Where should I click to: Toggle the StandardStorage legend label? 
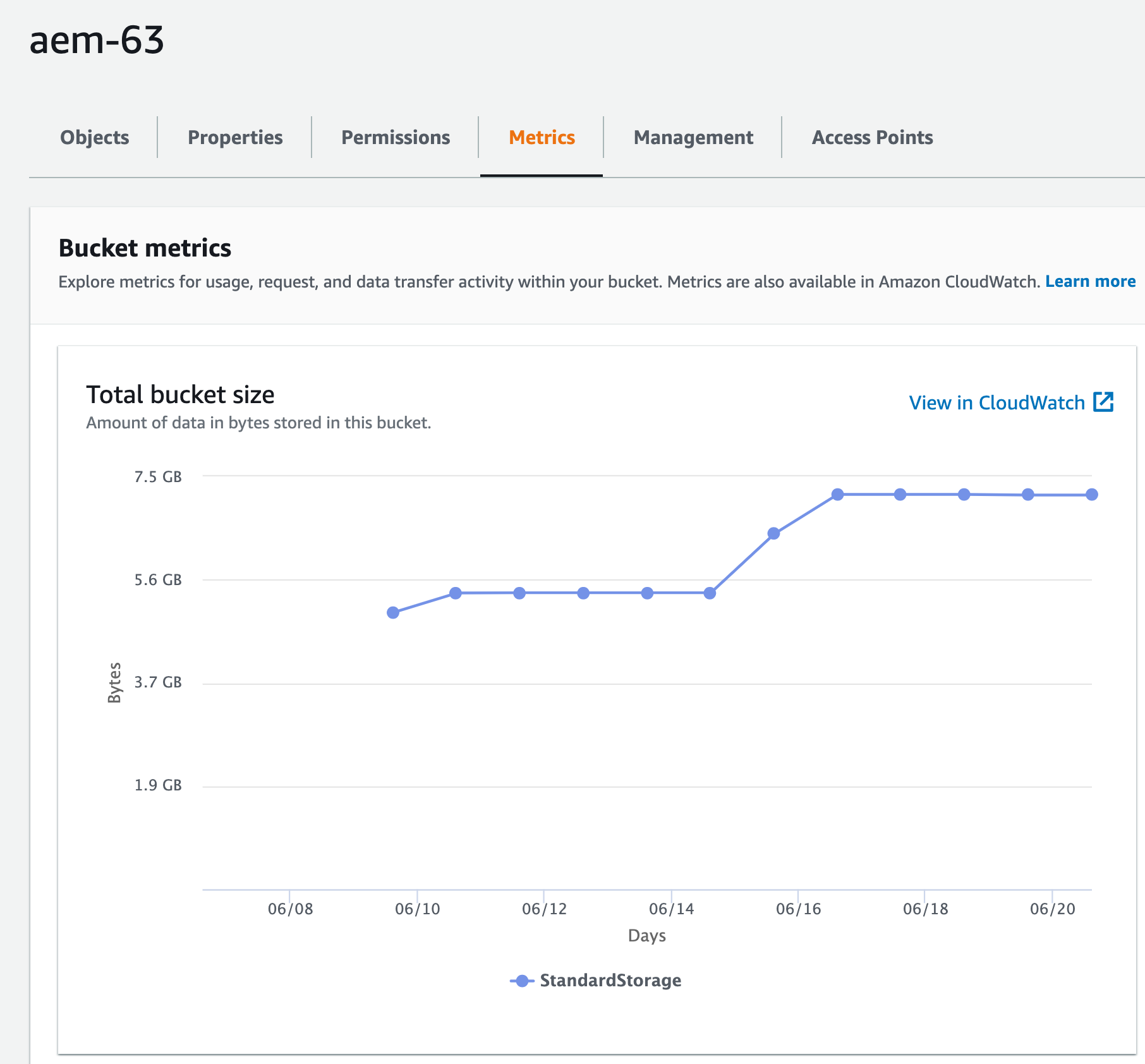tap(610, 981)
